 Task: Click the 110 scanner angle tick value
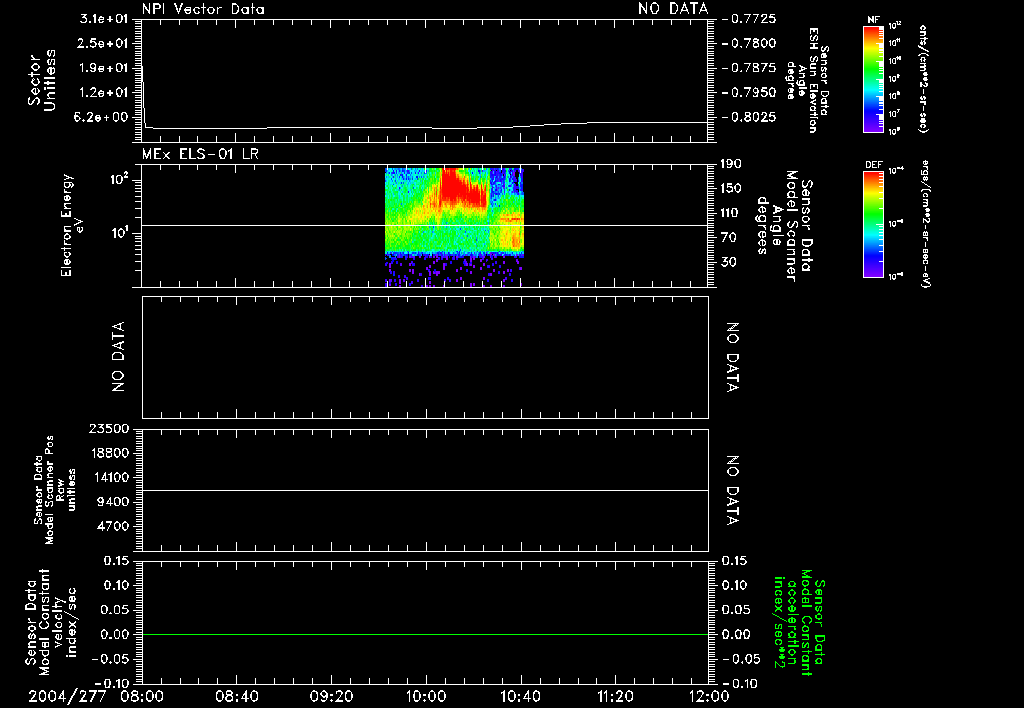(730, 213)
